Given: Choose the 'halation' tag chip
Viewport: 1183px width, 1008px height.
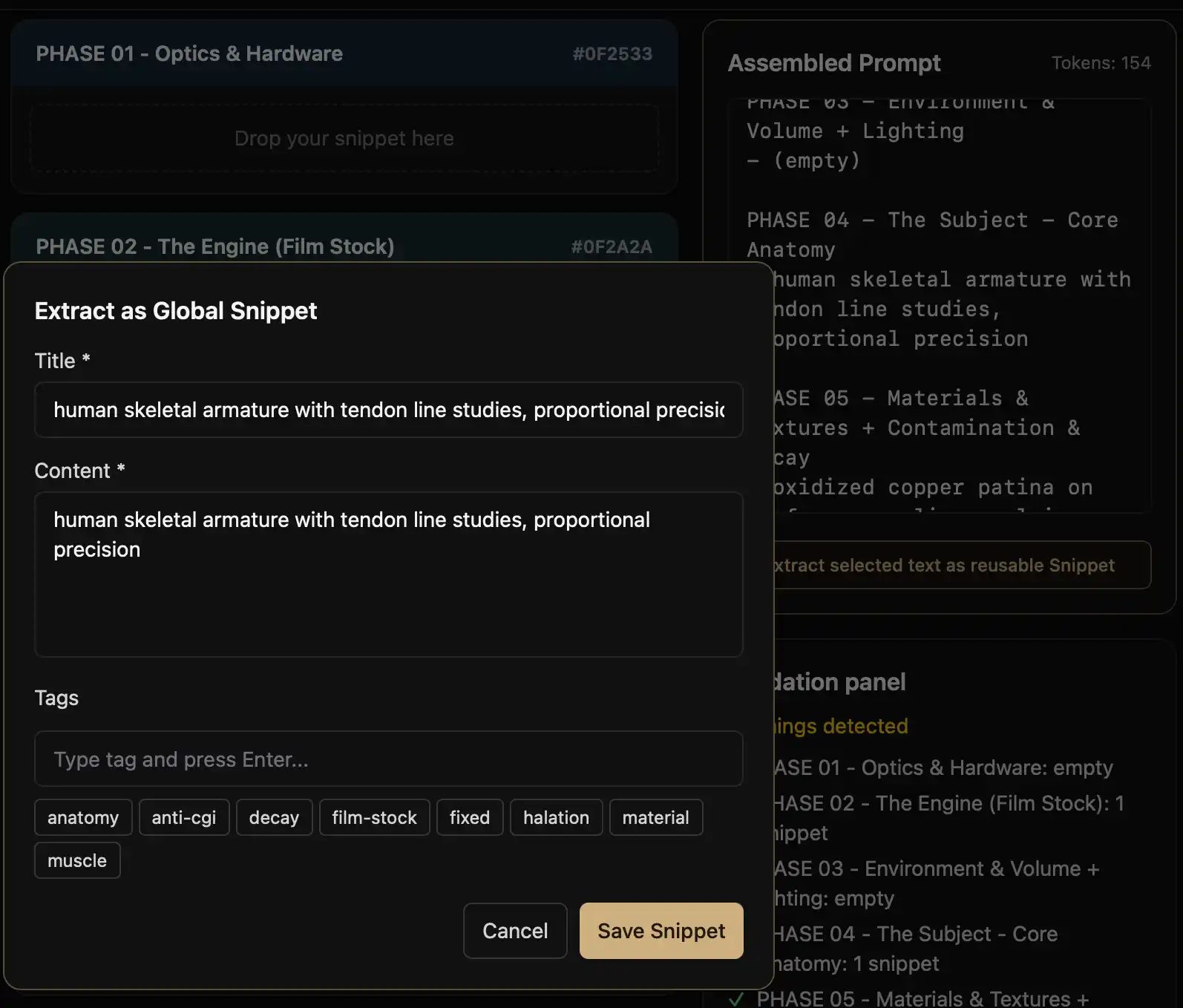Looking at the screenshot, I should tap(556, 817).
